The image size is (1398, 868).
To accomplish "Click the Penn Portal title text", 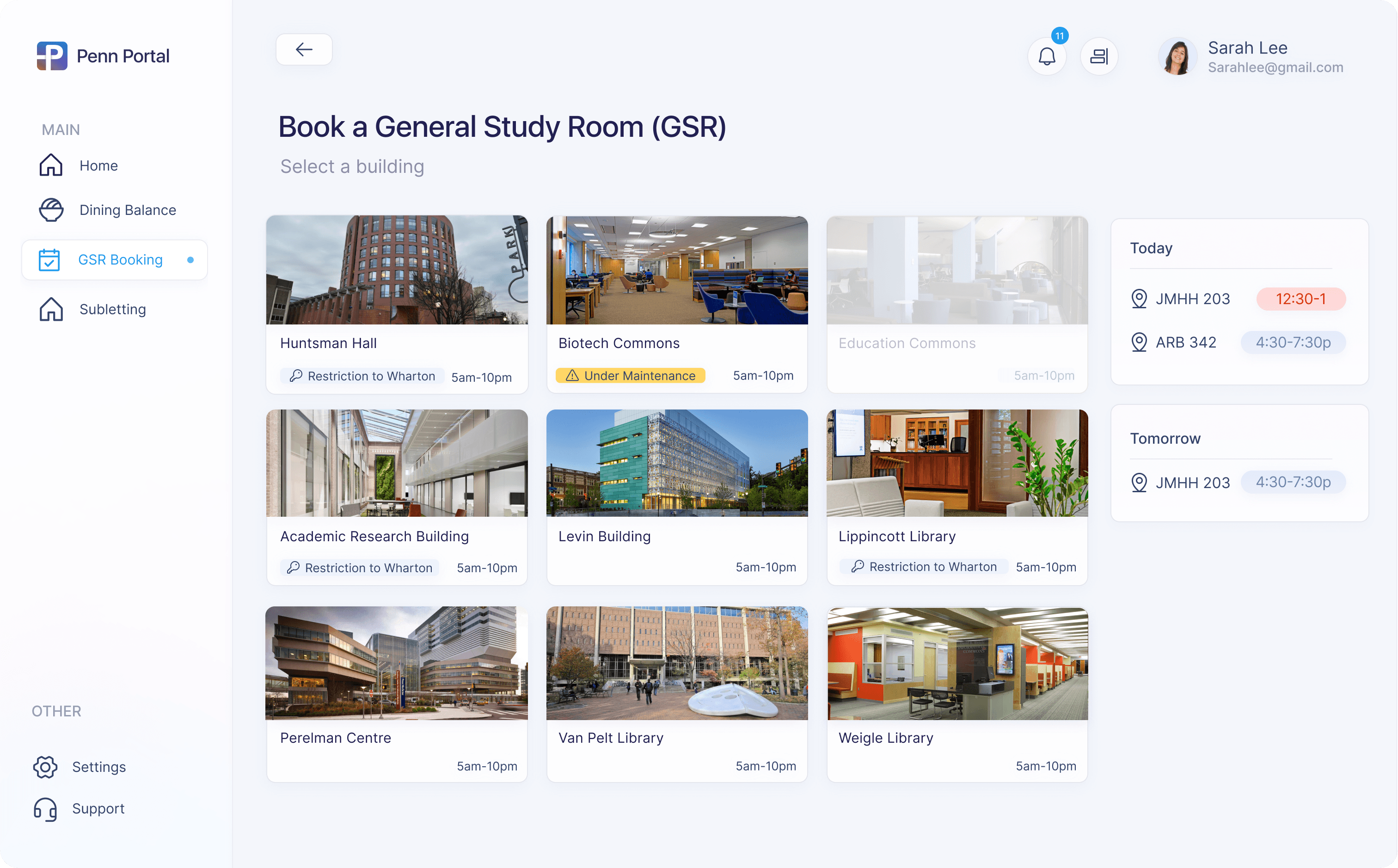I will (x=123, y=55).
